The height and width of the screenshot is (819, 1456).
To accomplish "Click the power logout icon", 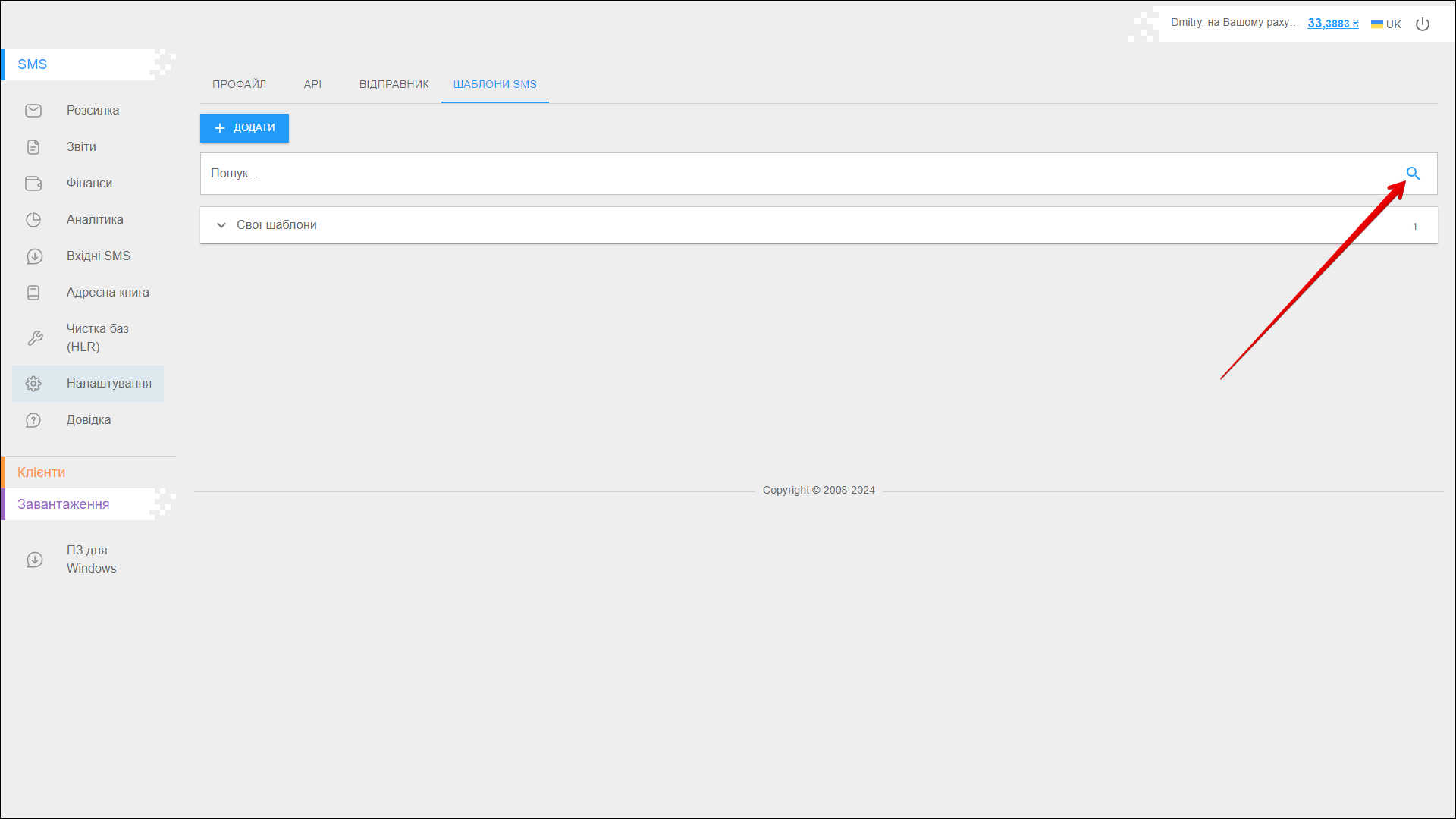I will (1423, 24).
